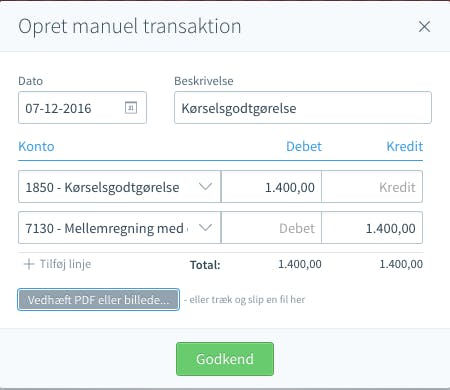Expand the 1850 Kørselsgodtgørelse account dropdown
Viewport: 450px width, 390px height.
[205, 186]
